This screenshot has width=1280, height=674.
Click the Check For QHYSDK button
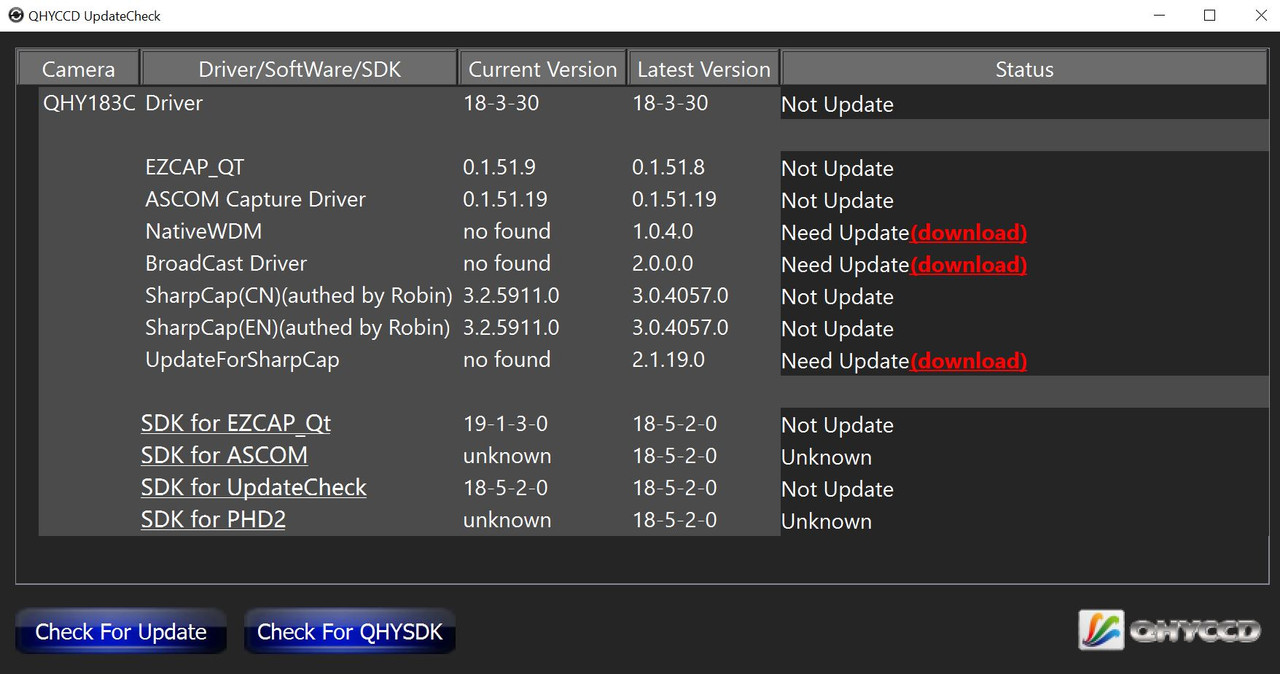click(350, 631)
